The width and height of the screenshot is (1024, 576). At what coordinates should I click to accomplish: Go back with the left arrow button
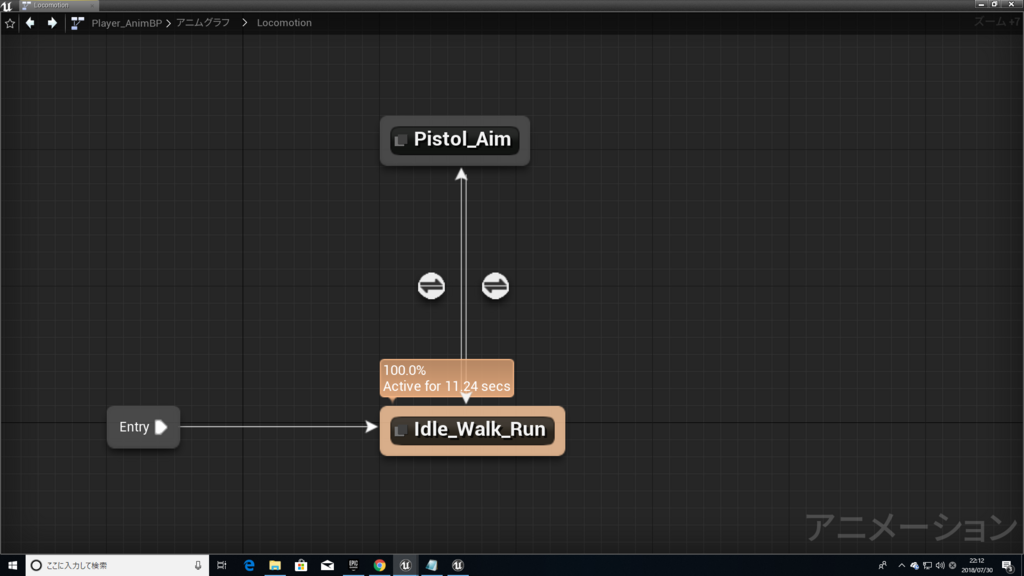tap(30, 23)
